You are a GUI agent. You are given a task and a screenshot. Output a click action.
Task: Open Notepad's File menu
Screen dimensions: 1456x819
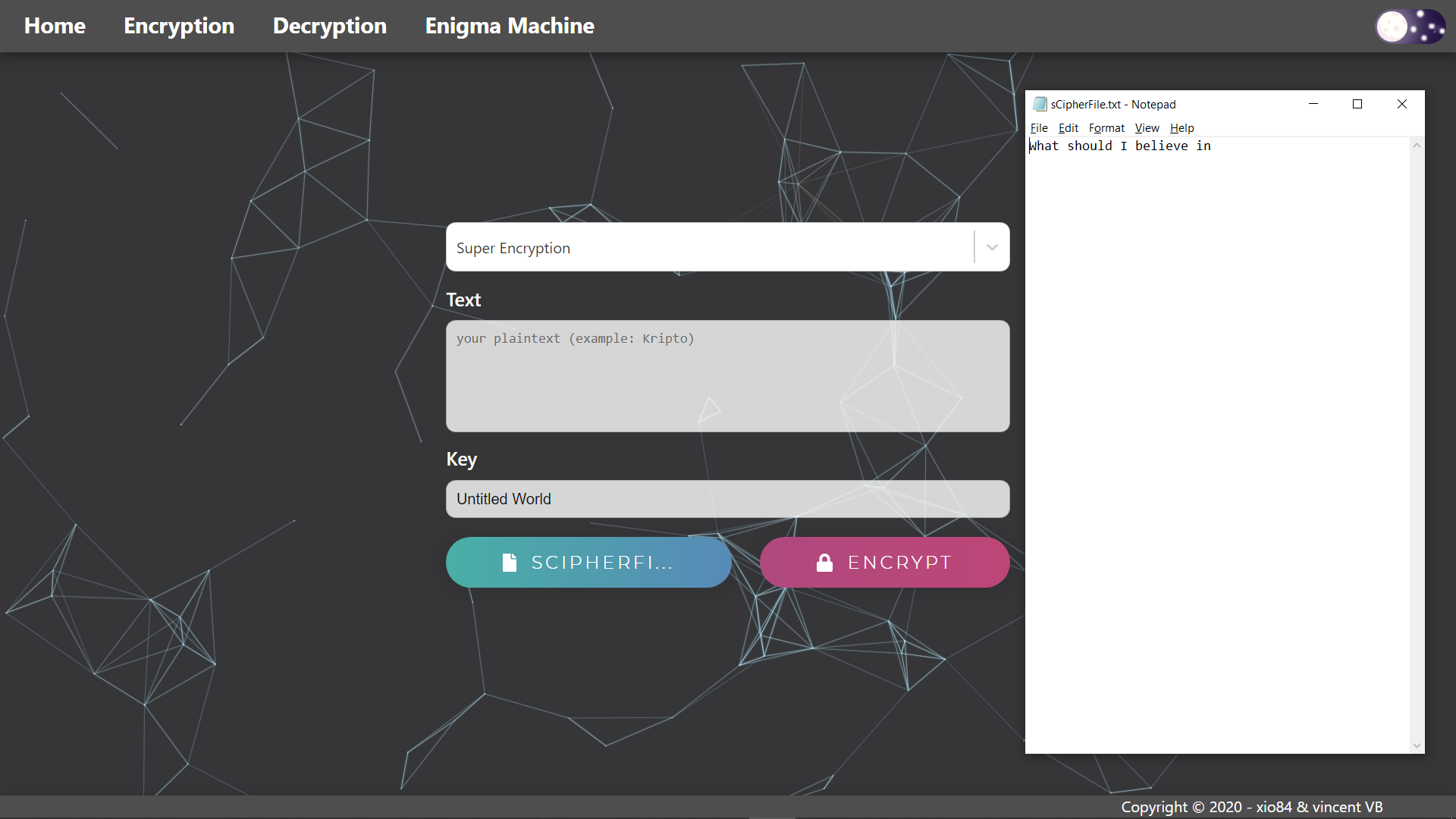coord(1039,128)
